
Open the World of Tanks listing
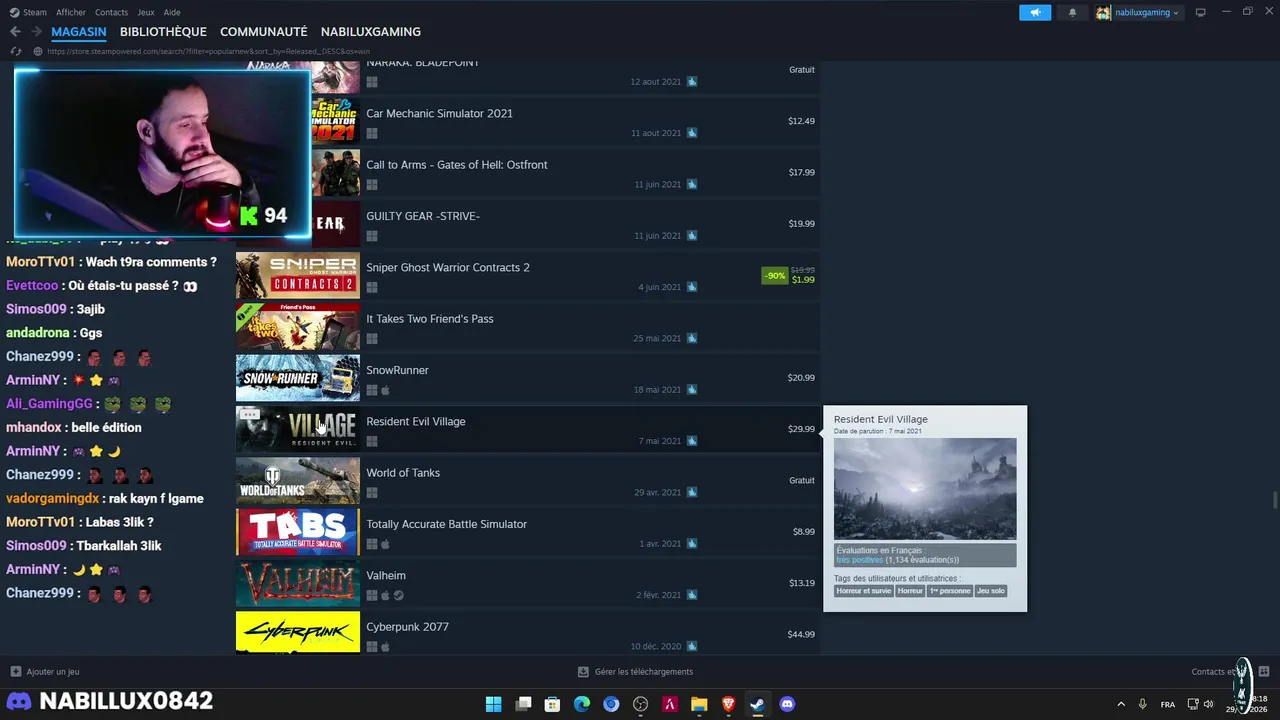pyautogui.click(x=403, y=473)
